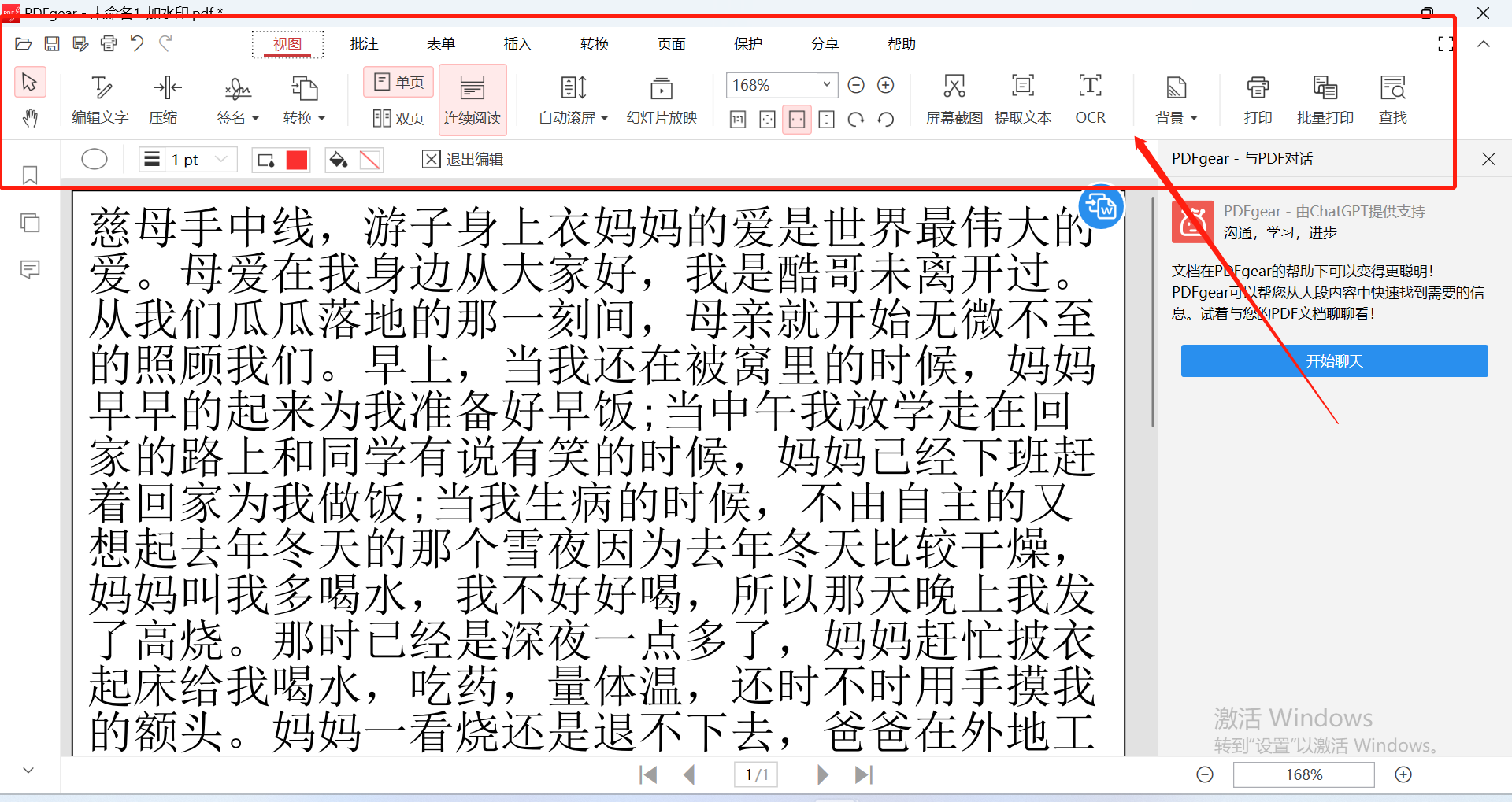Select fit height zoom mode

(826, 120)
